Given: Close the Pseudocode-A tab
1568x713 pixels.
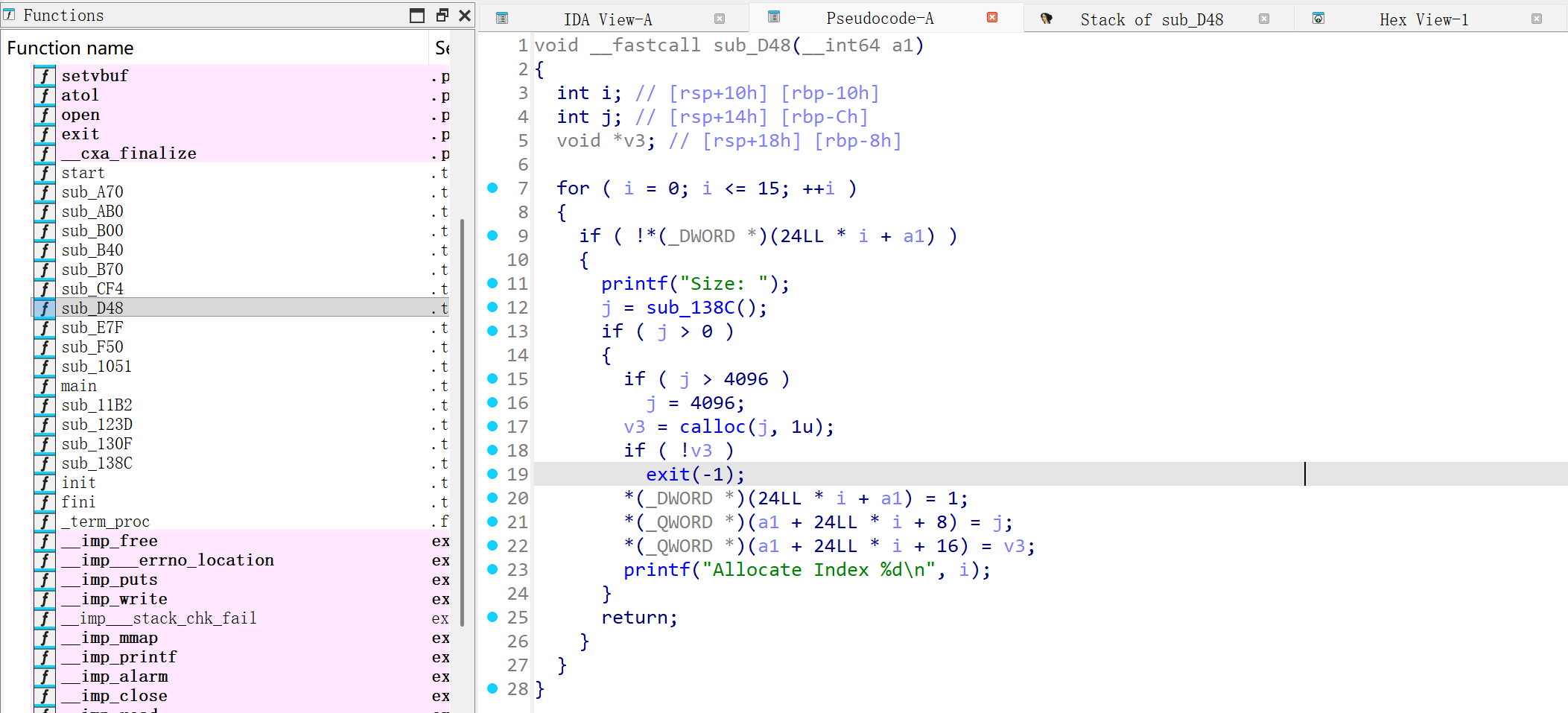Looking at the screenshot, I should point(992,17).
